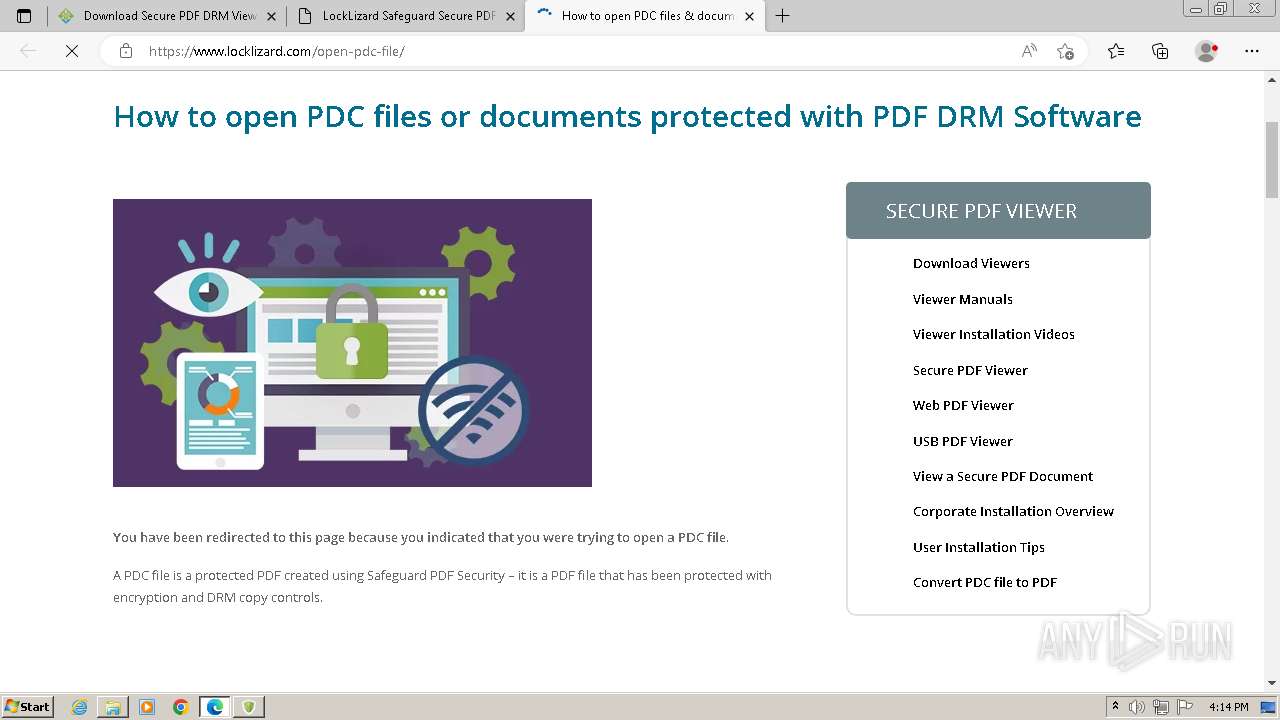
Task: Open the Favorites list icon
Action: click(x=1116, y=51)
